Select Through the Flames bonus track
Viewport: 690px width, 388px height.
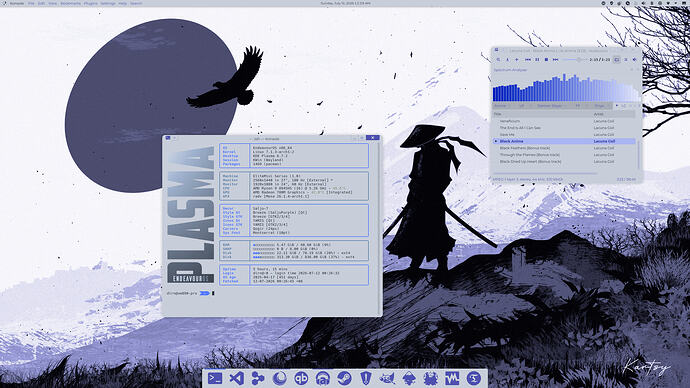(564, 155)
